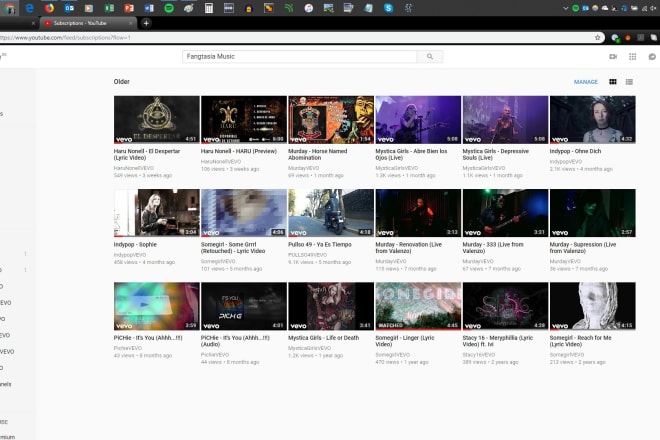Image resolution: width=660 pixels, height=440 pixels.
Task: Click Mystica Girls - Abre Bien los Ojos title
Action: [411, 154]
